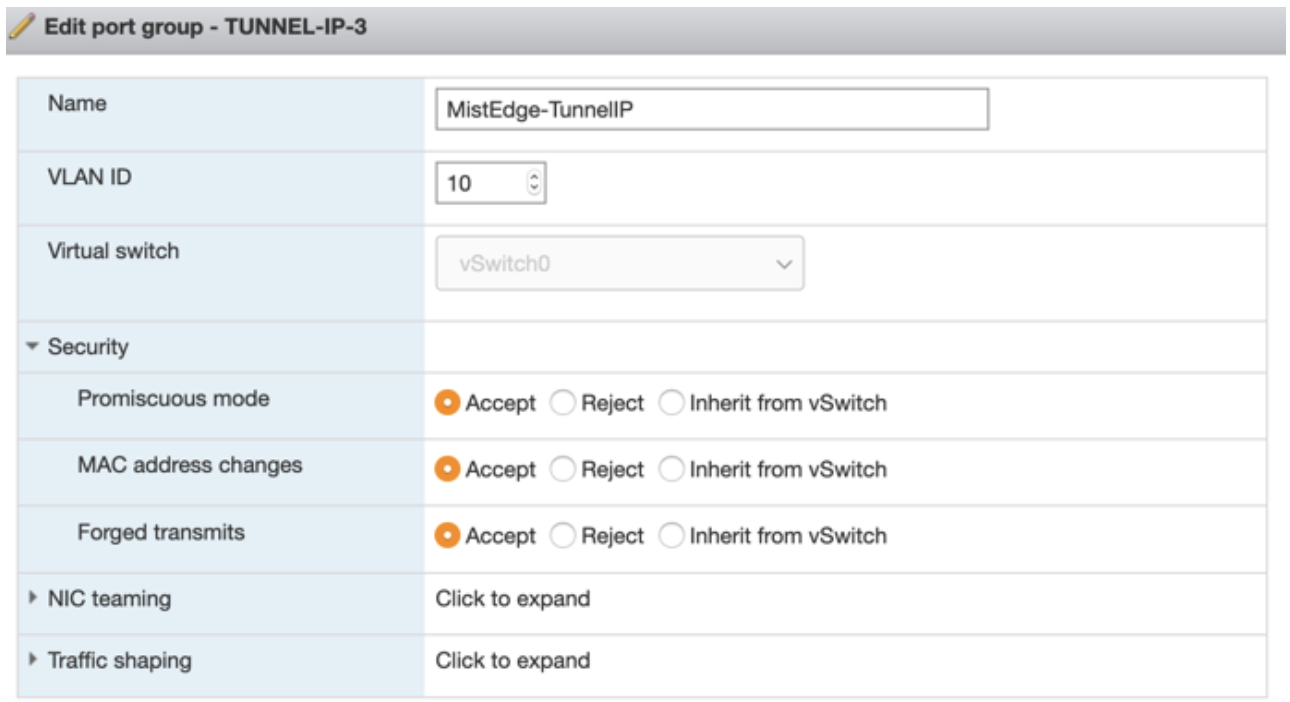
Task: Select Reject for MAC address changes
Action: 564,469
